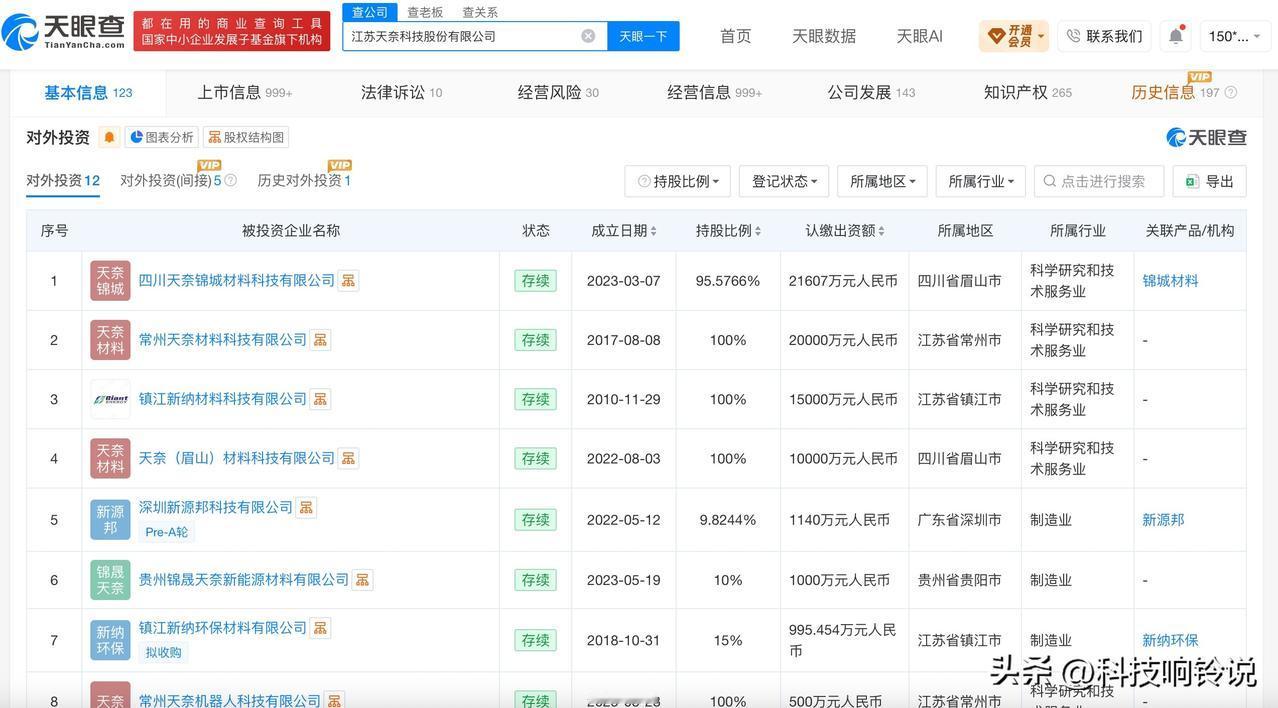The width and height of the screenshot is (1278, 708).
Task: Open 镇江新纳材料科技有限公司 link
Action: tap(222, 399)
